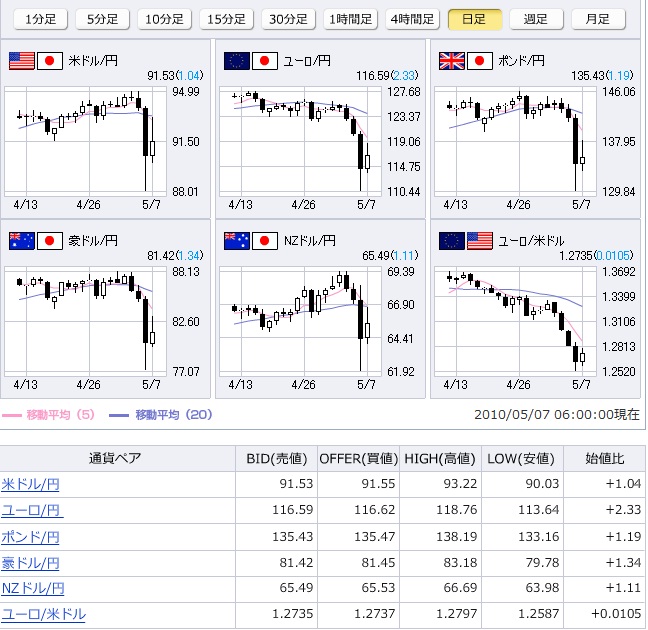
Task: Click the UK flag icon in ポンド/円 chart
Action: pyautogui.click(x=452, y=62)
